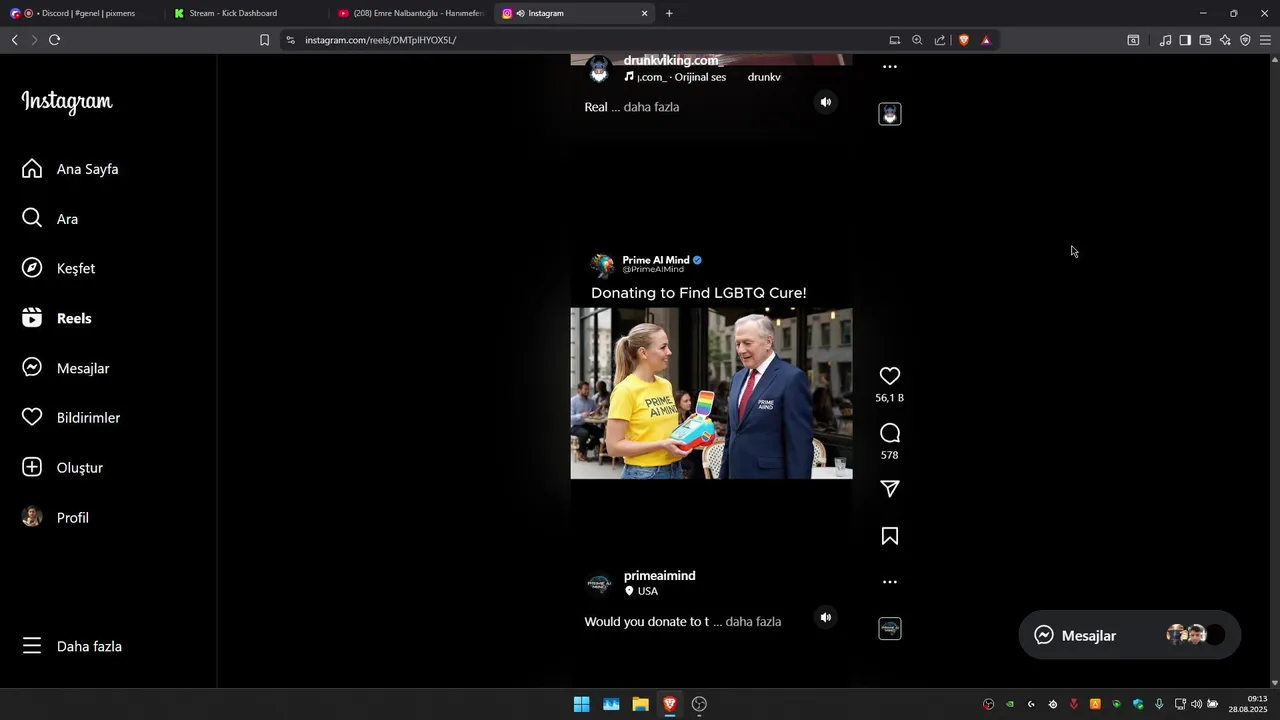Click Brave browser icon in taskbar
The width and height of the screenshot is (1280, 720).
670,704
